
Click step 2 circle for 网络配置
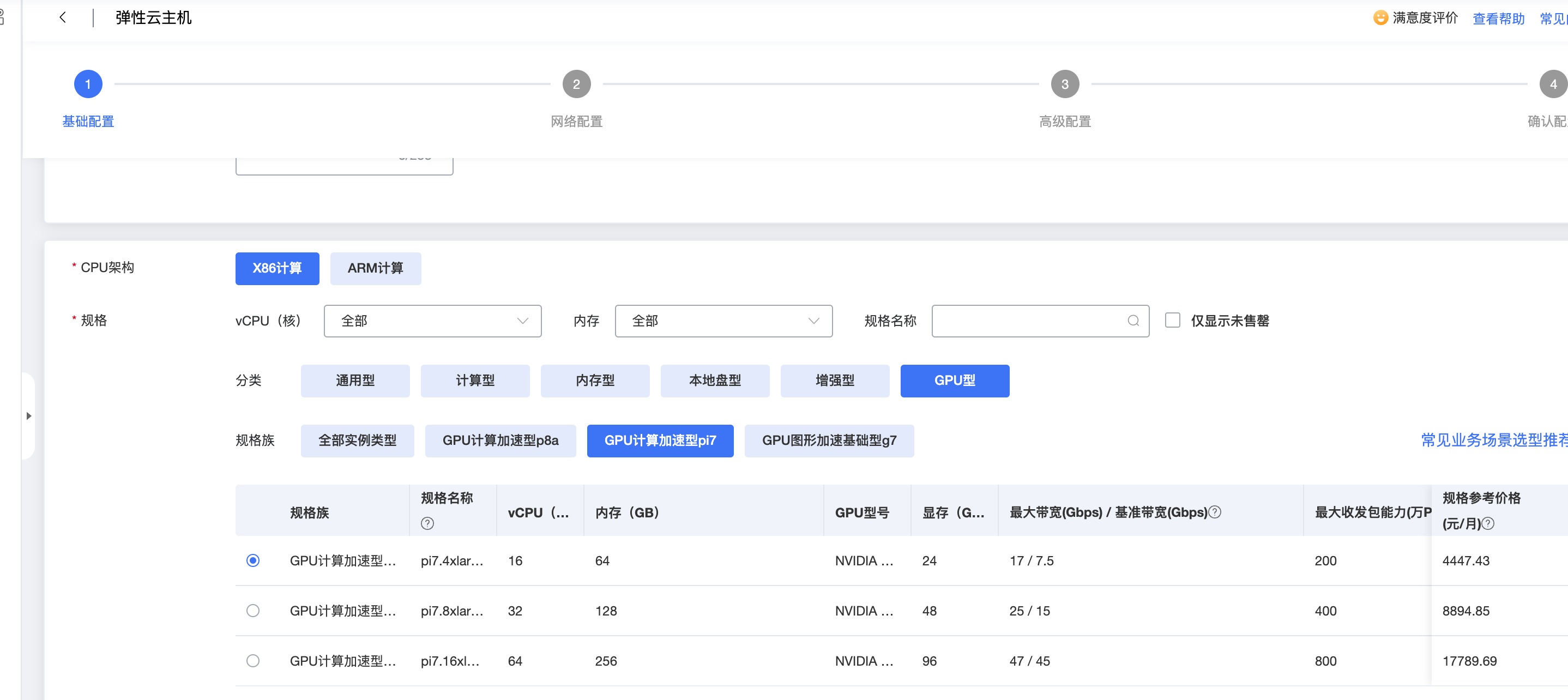576,84
